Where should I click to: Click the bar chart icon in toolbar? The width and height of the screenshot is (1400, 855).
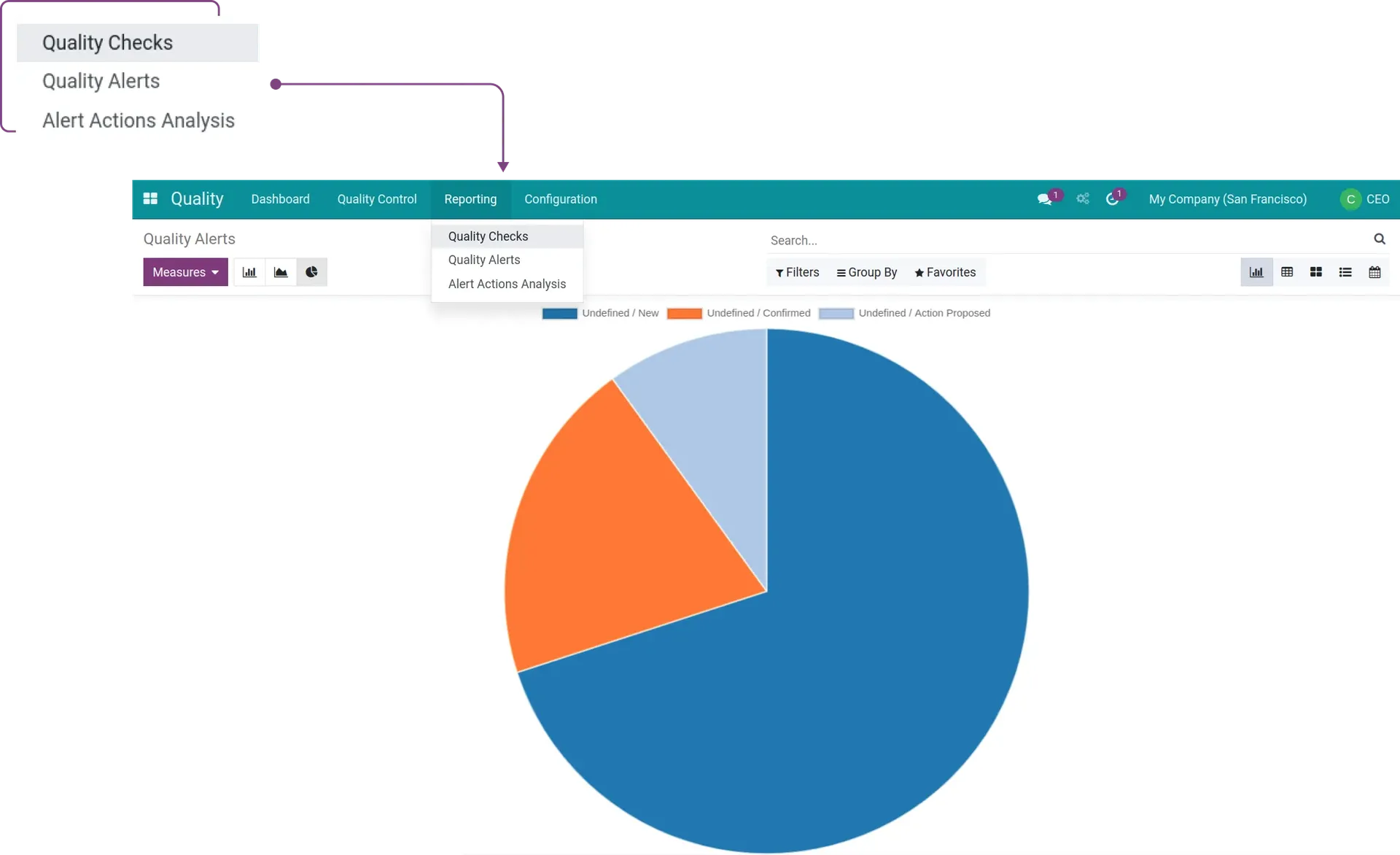point(248,272)
